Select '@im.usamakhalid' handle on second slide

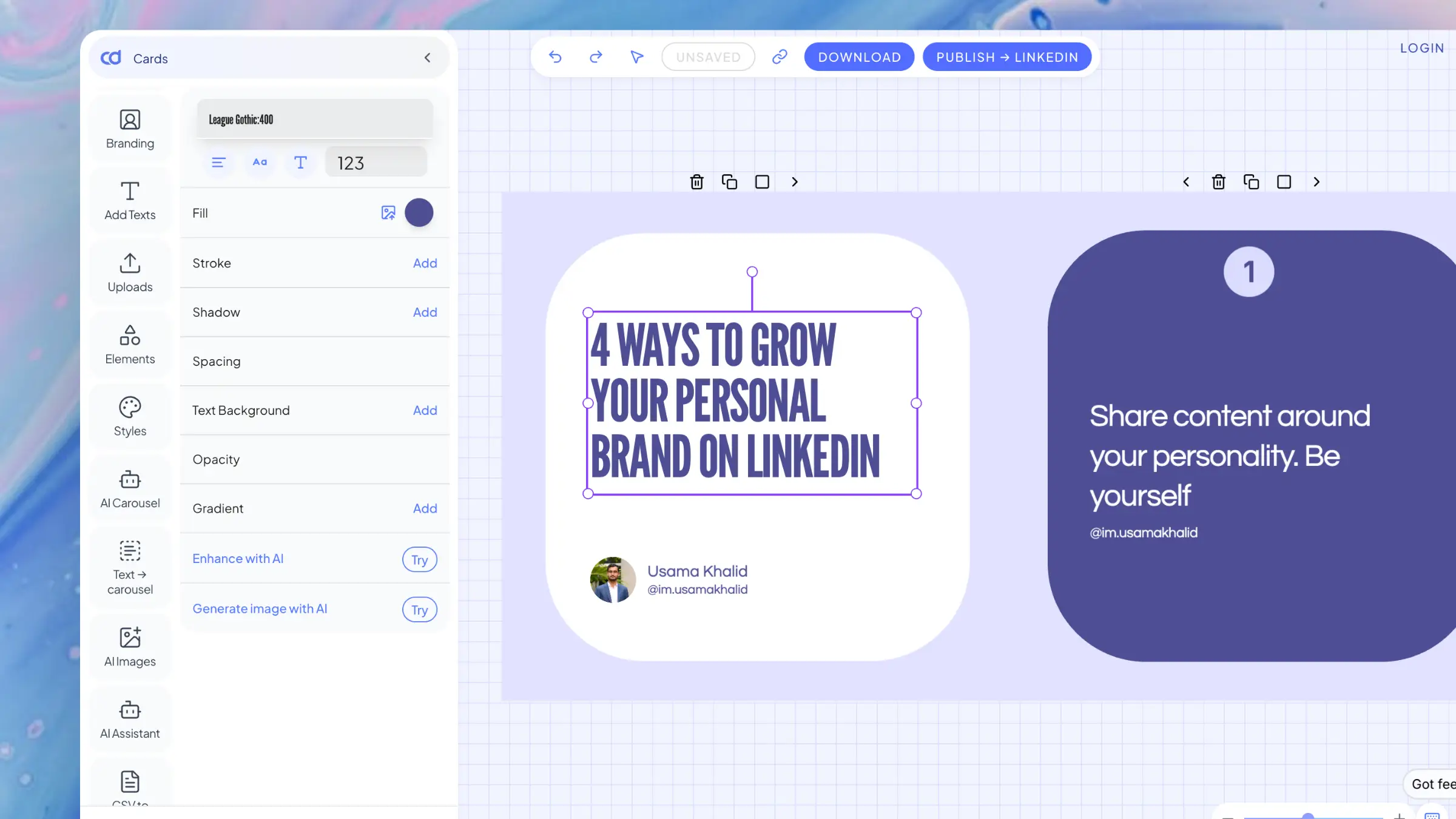[1144, 533]
